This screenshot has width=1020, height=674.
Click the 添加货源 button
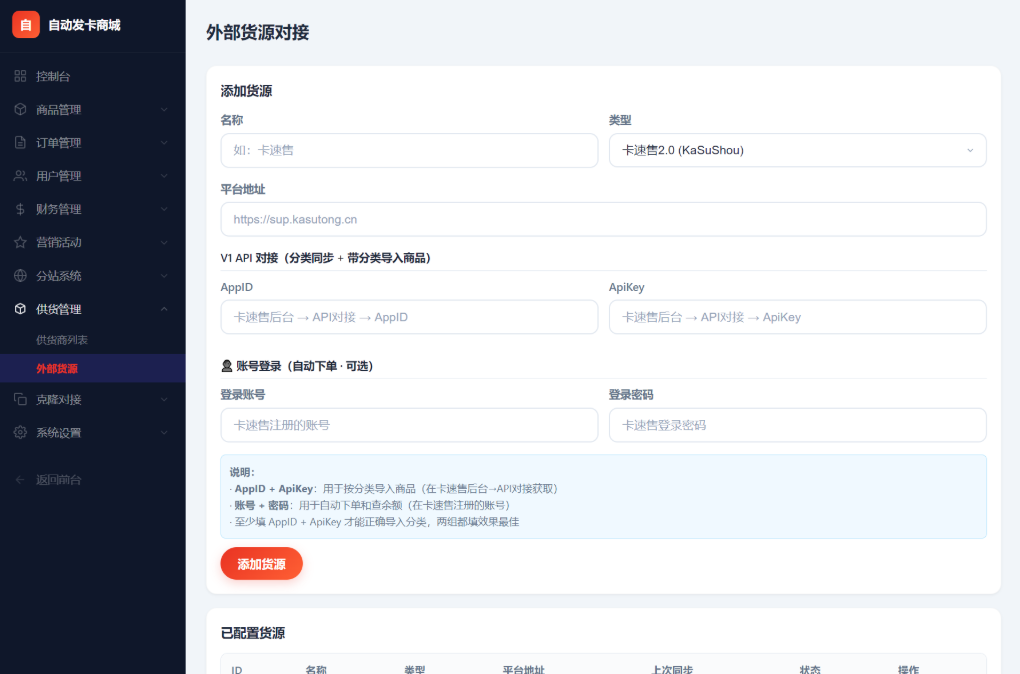[x=261, y=563]
